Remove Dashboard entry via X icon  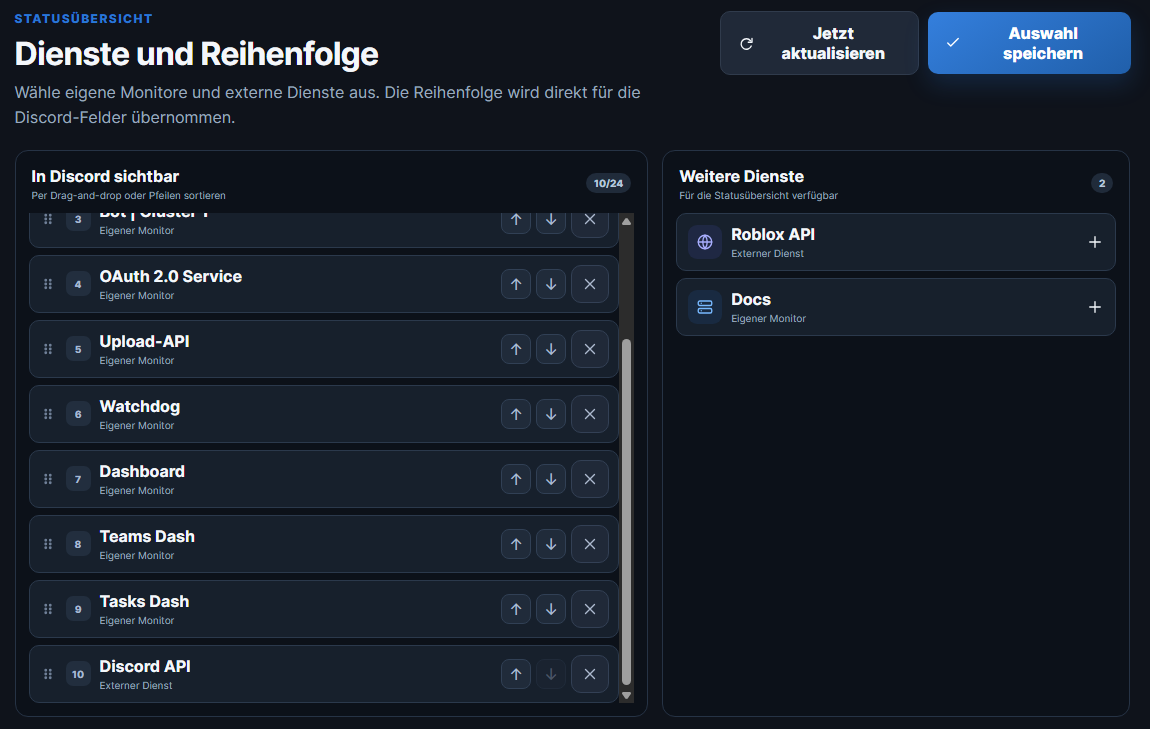tap(590, 479)
